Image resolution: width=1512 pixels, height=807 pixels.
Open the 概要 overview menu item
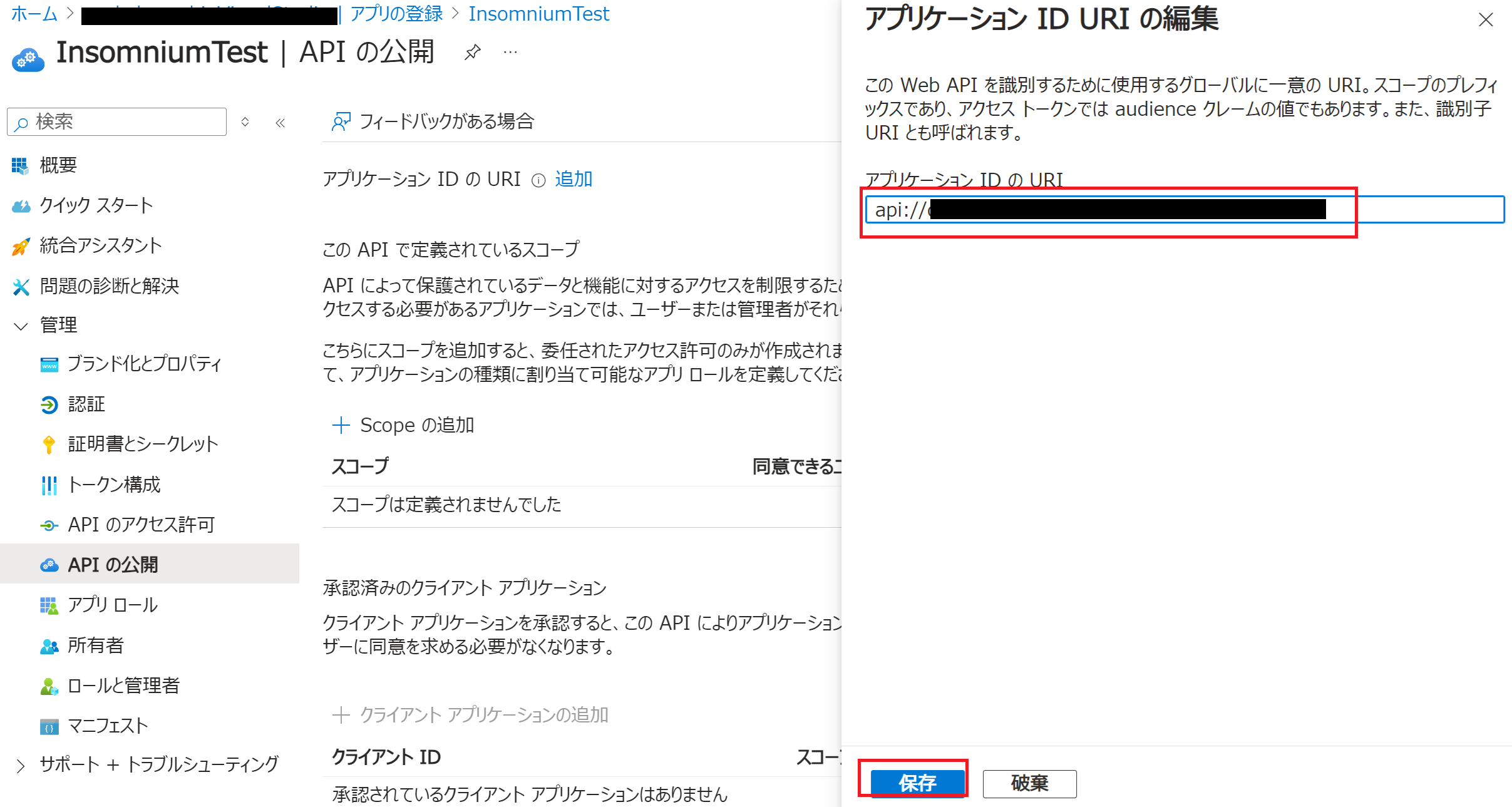(58, 165)
